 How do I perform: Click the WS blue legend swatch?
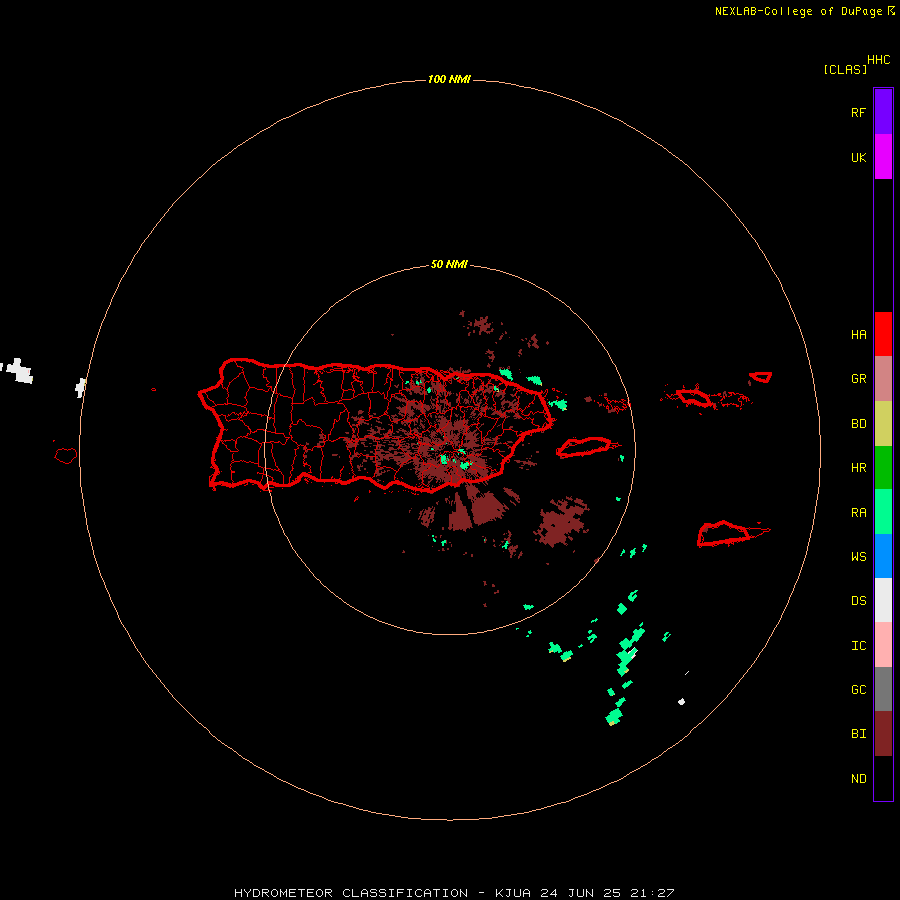coord(883,556)
